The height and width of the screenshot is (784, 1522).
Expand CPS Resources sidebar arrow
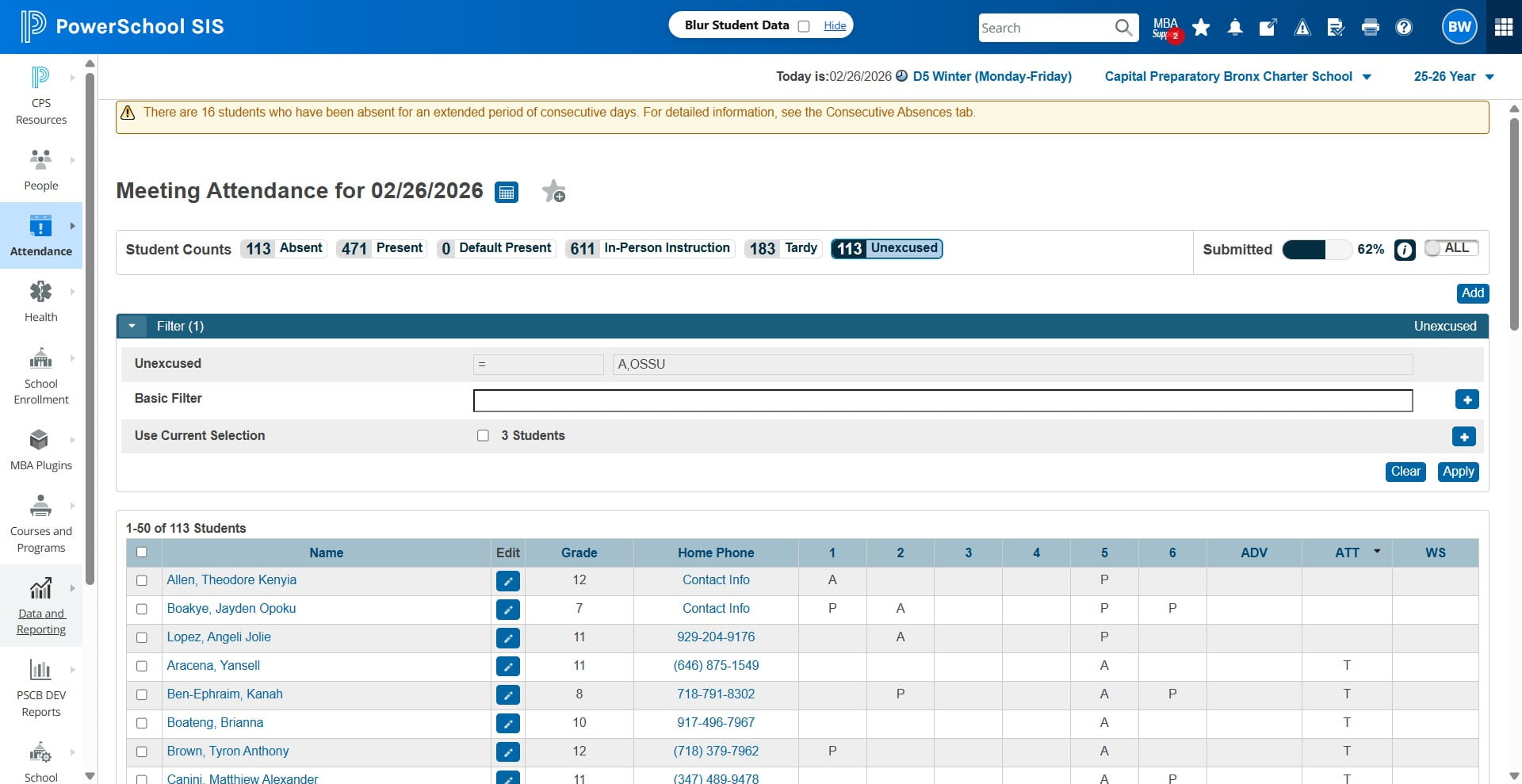tap(73, 78)
